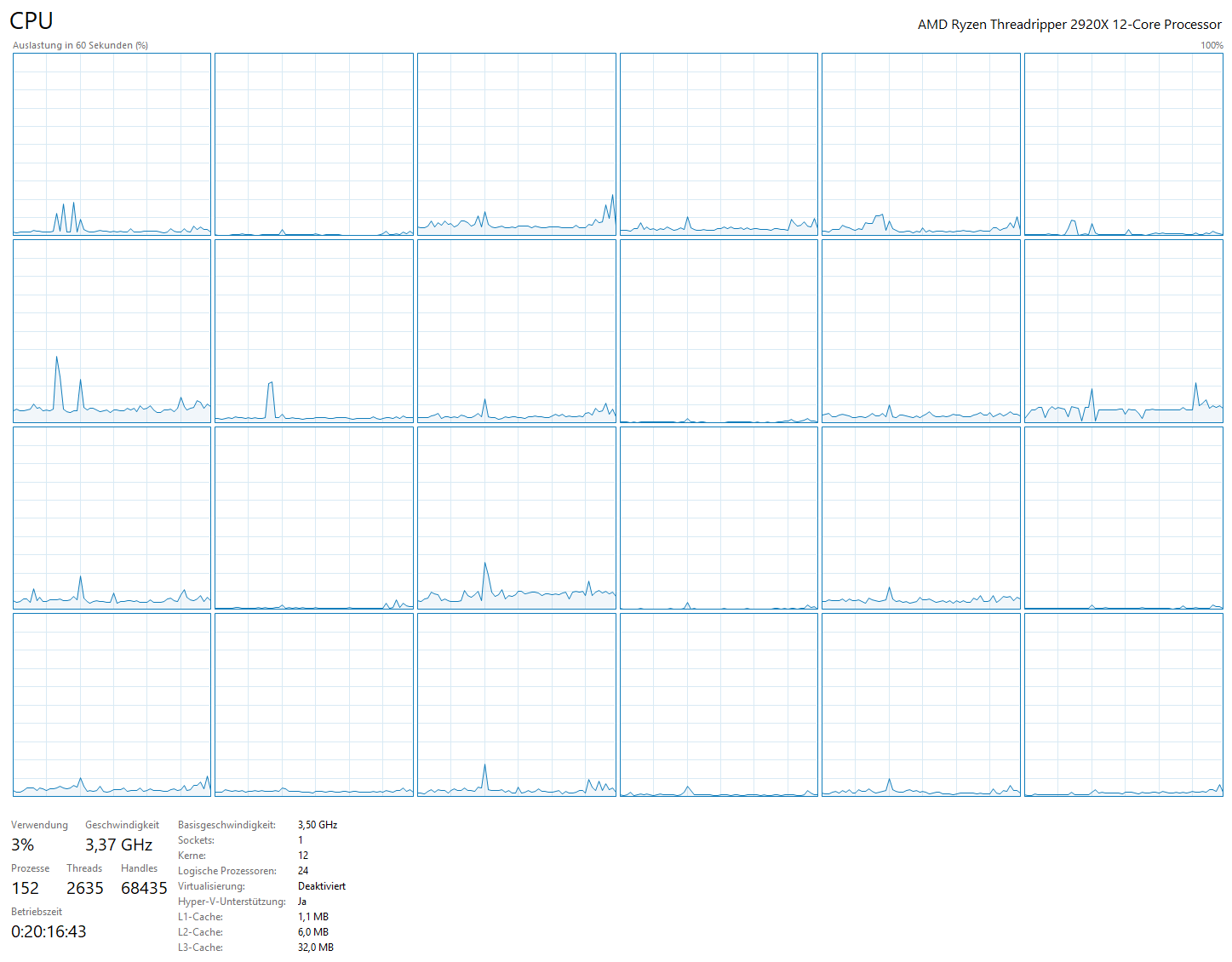Image resolution: width=1232 pixels, height=962 pixels.
Task: Select the L3-Cache 32,0 MB value
Action: (x=314, y=947)
